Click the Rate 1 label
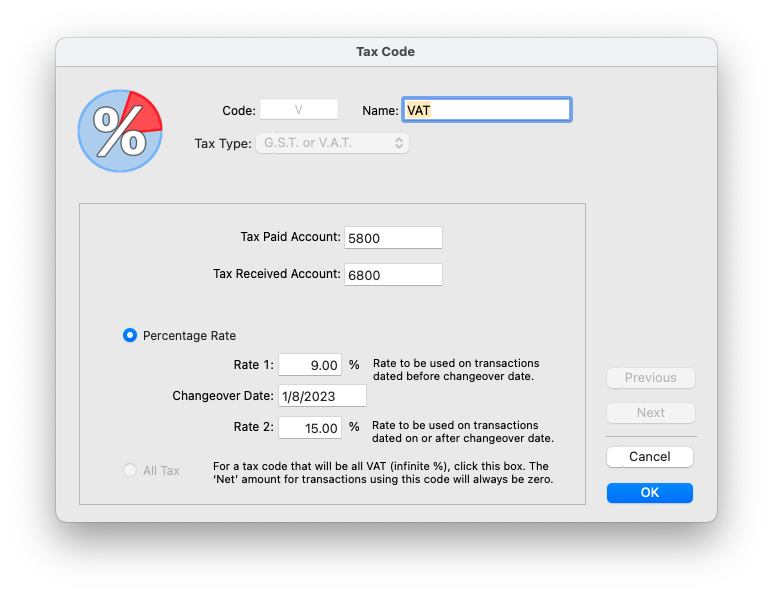 coord(253,365)
